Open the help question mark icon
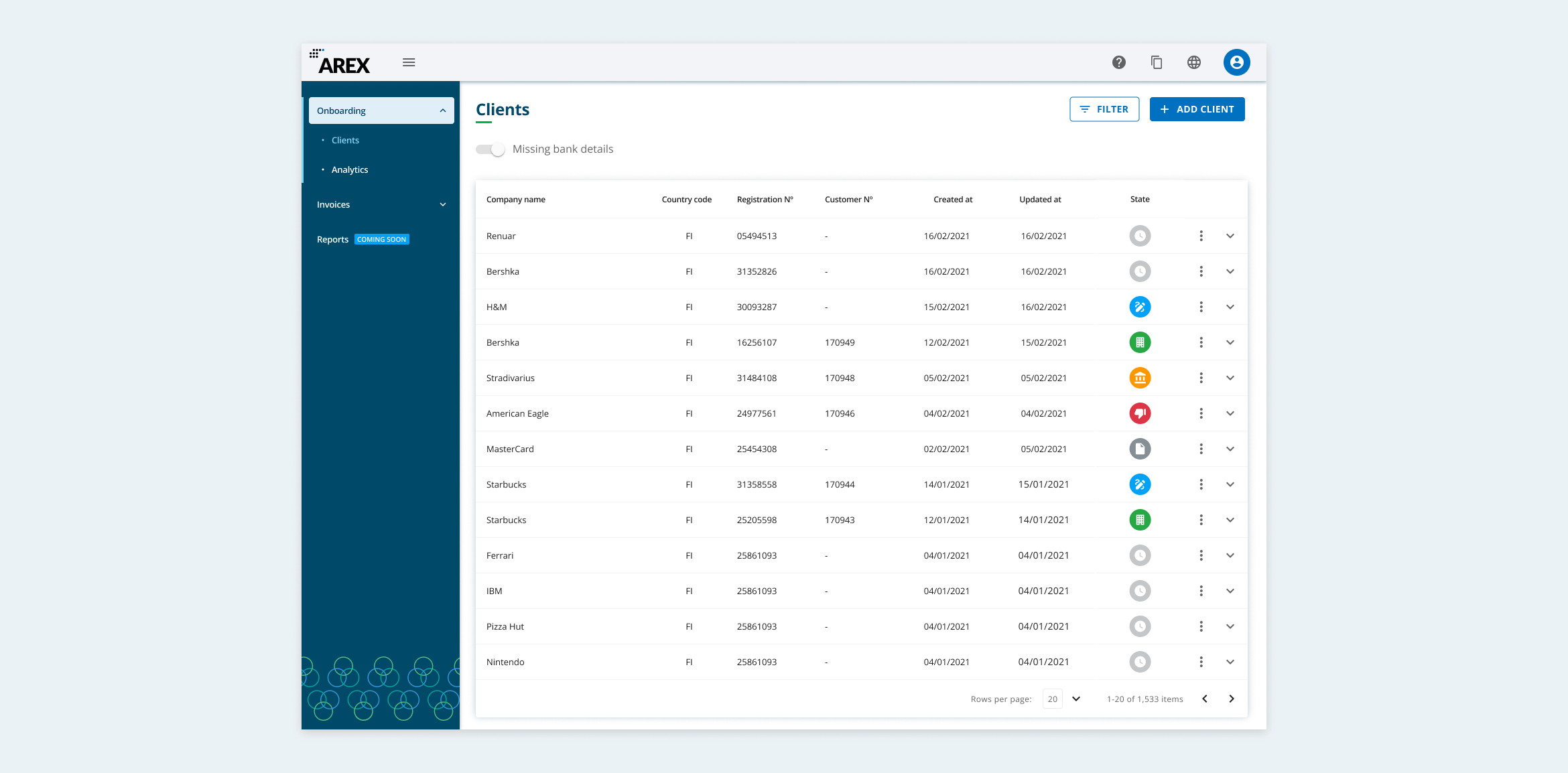The image size is (1568, 773). coord(1119,62)
